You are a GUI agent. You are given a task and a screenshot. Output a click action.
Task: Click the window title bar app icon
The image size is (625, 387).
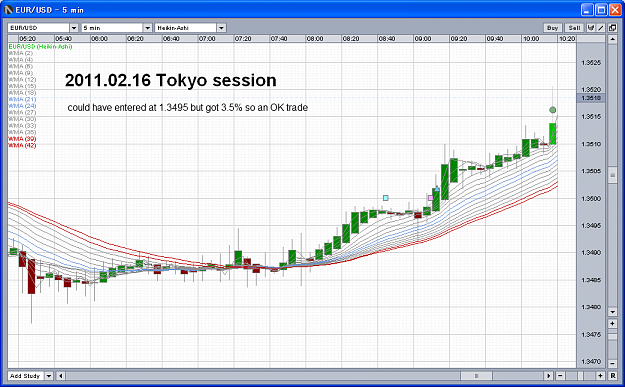coord(8,10)
